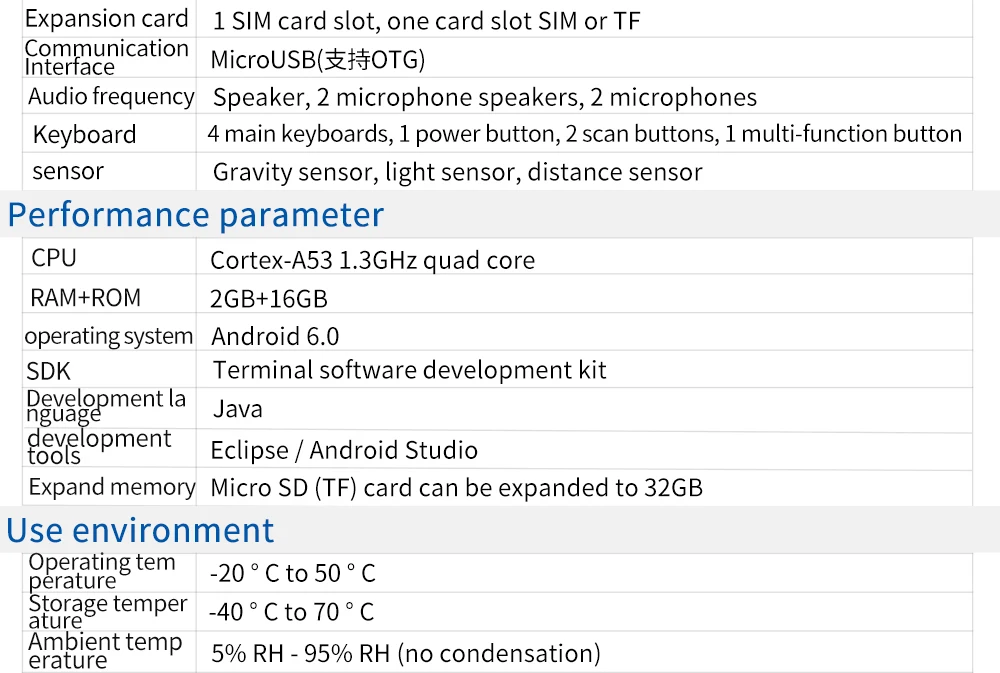The image size is (1000, 673).
Task: Select the -40 ° C to 70 ° C value
Action: point(291,612)
